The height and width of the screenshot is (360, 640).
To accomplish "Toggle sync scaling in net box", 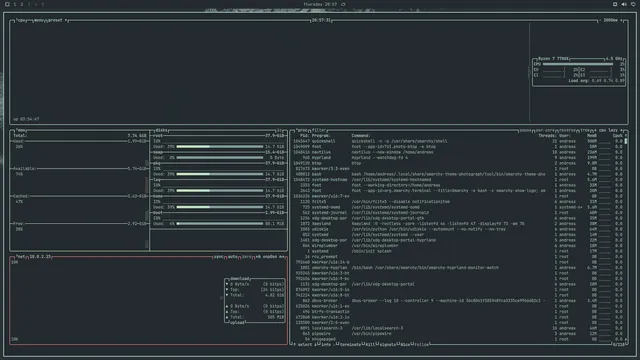I will [218, 257].
